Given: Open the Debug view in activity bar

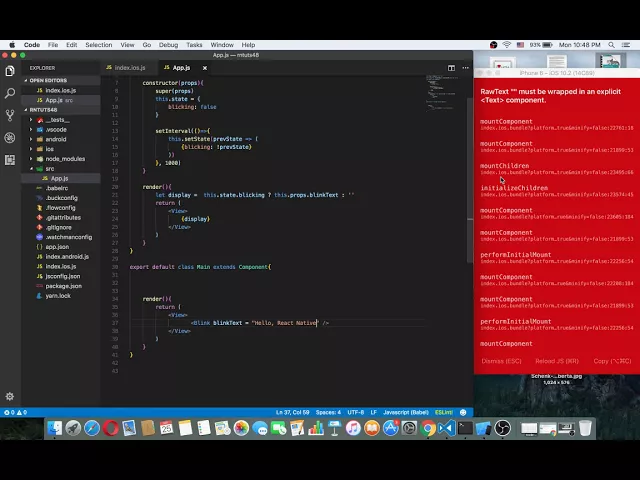Looking at the screenshot, I should coord(10,138).
